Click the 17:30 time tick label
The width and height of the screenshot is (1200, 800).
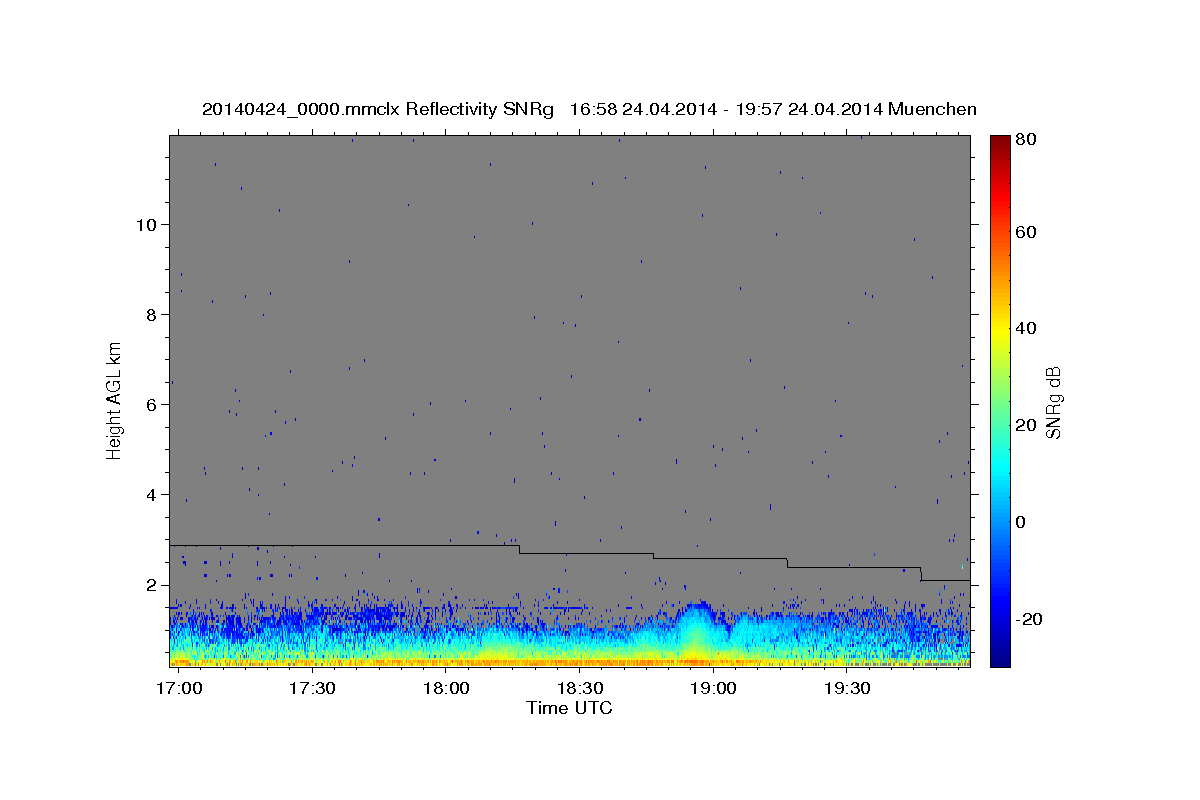tap(313, 689)
